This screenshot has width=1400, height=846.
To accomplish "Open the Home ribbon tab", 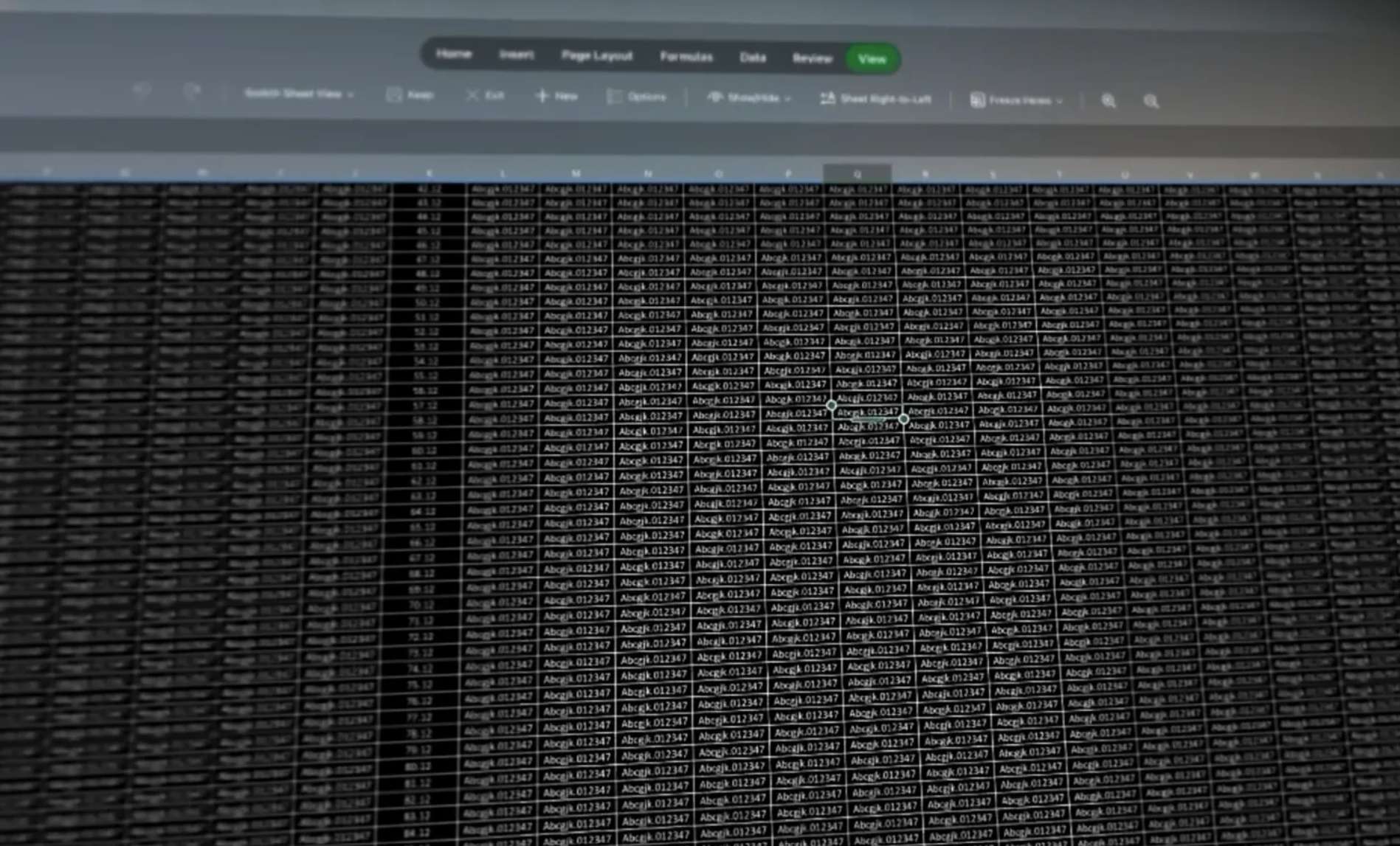I will pos(453,54).
